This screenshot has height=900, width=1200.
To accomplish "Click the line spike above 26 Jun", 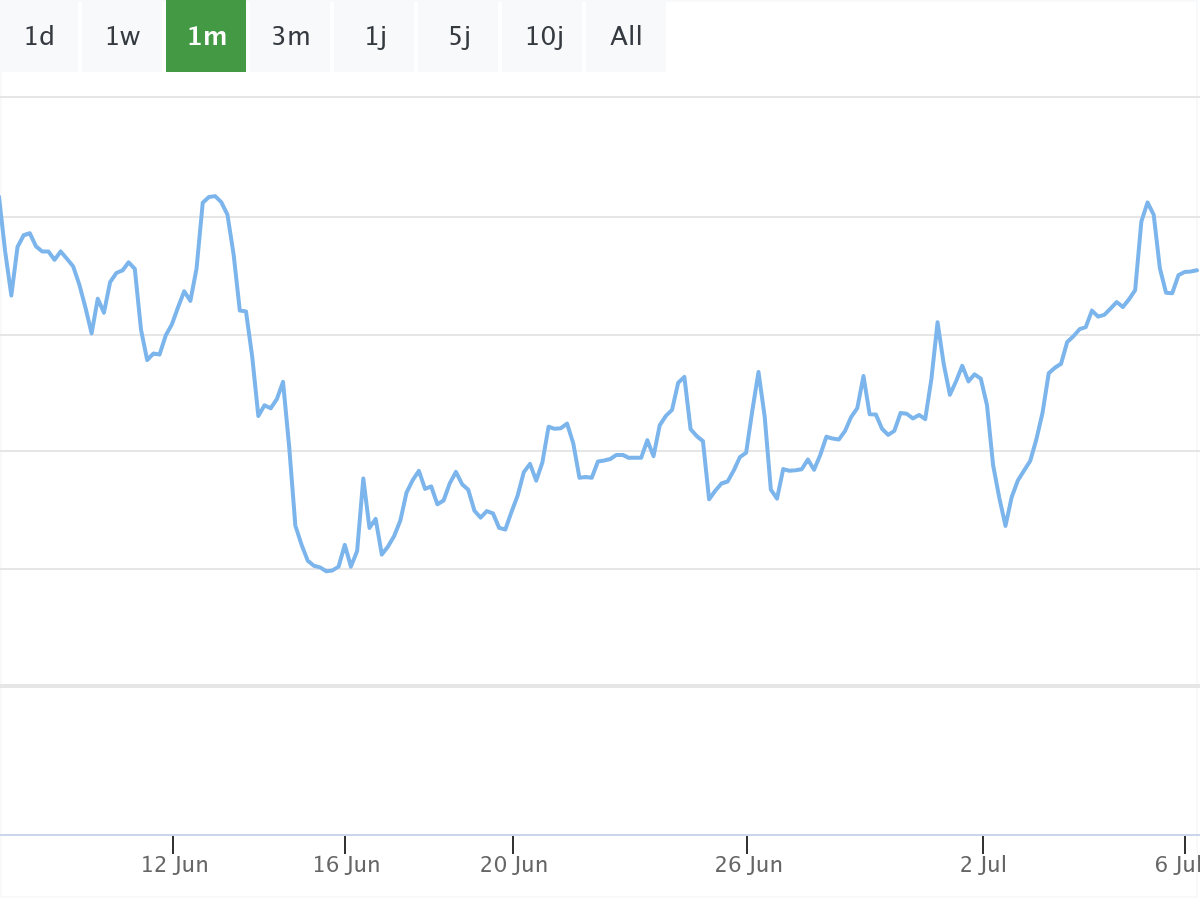I will tap(759, 372).
